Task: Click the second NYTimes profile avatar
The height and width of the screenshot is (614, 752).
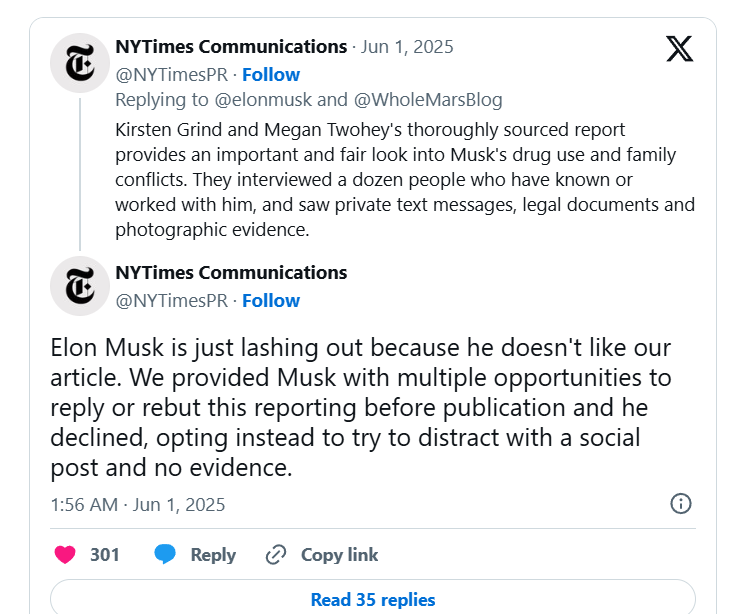Action: pos(79,286)
